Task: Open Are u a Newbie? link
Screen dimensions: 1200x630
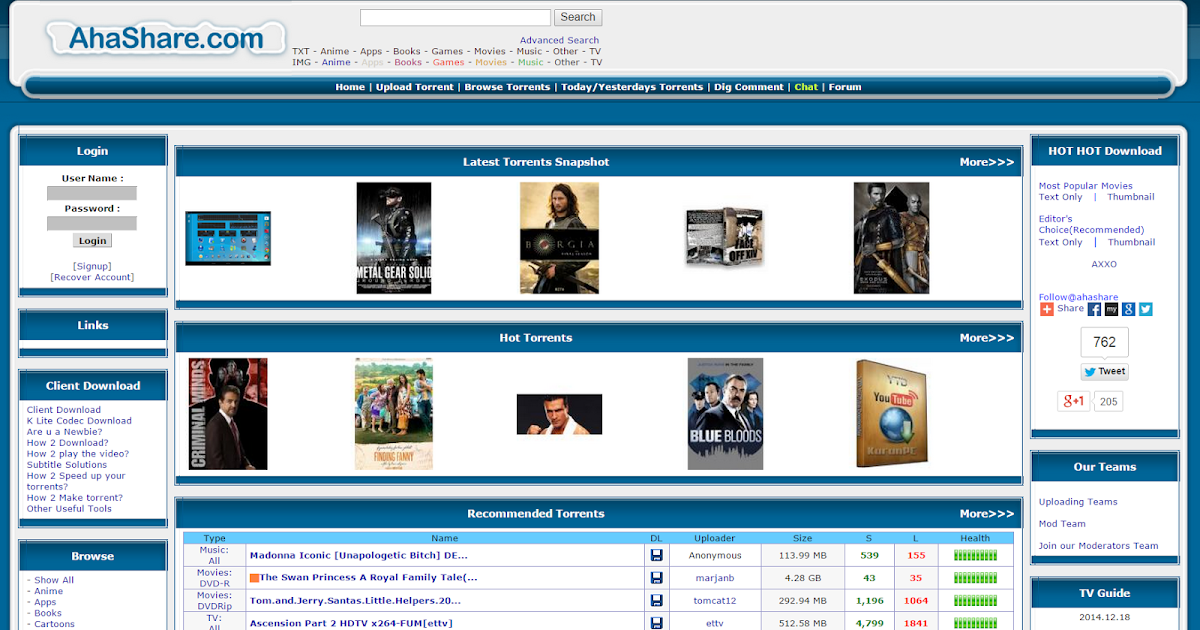Action: (x=64, y=432)
